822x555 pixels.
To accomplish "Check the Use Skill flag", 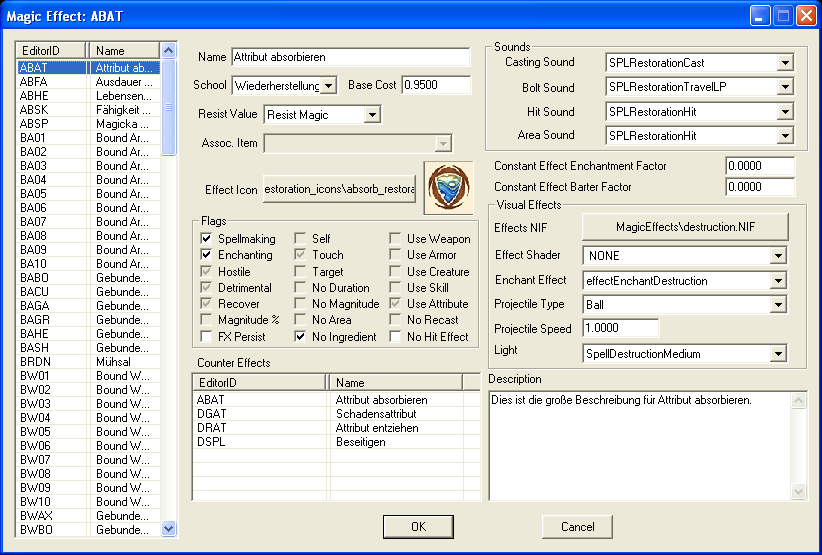I will (x=395, y=288).
